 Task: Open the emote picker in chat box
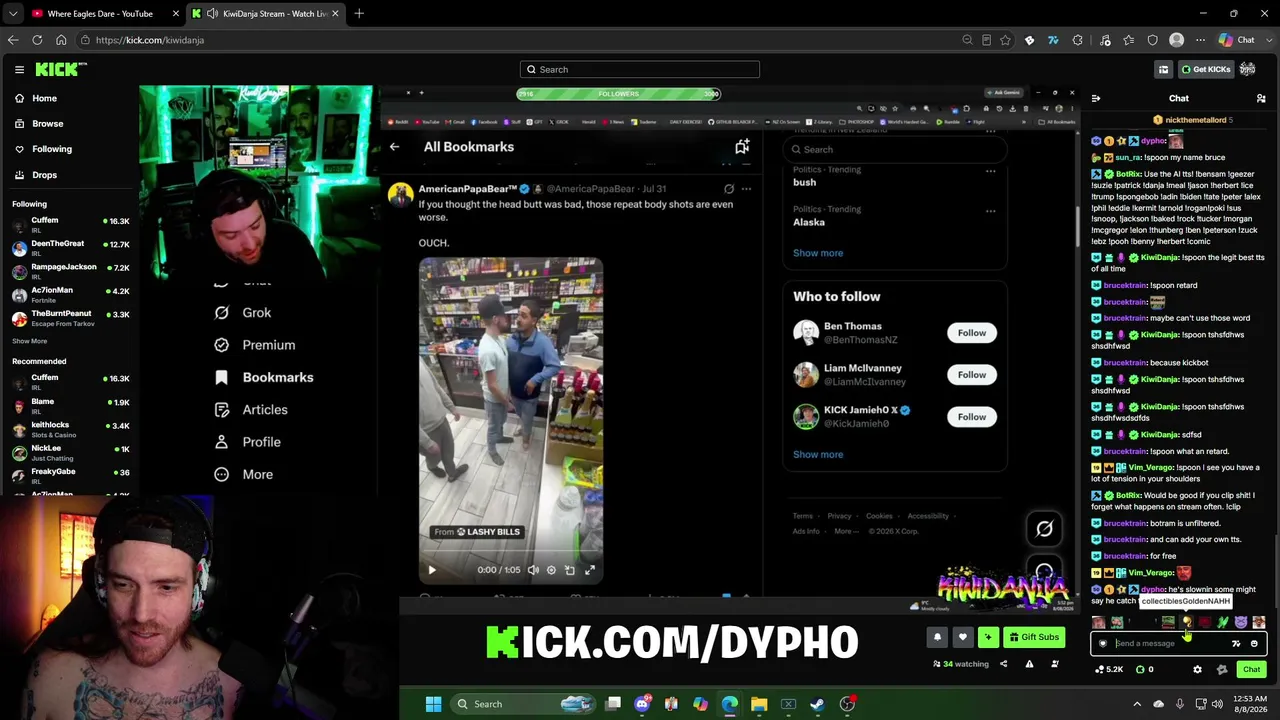click(1254, 644)
